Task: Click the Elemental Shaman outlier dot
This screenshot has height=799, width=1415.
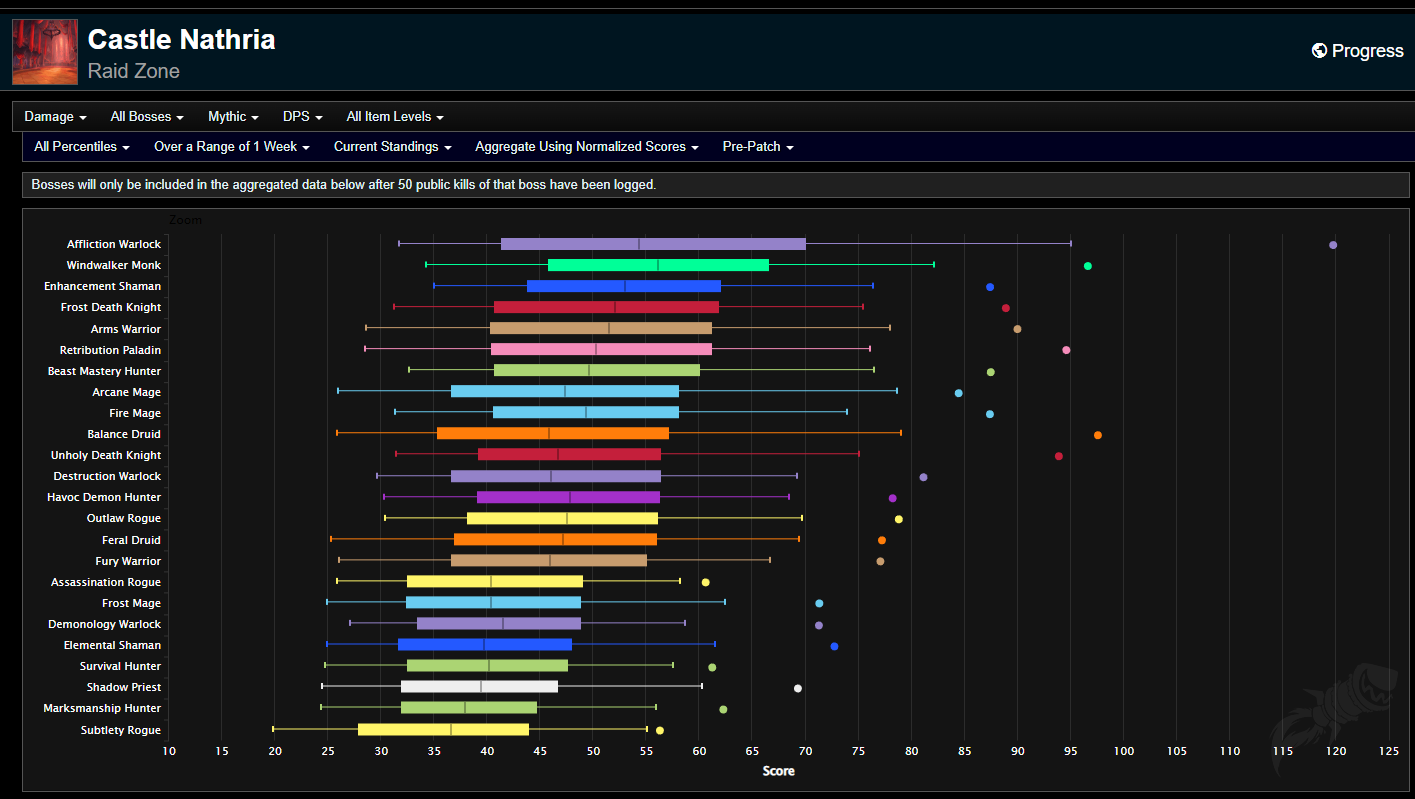Action: (834, 646)
